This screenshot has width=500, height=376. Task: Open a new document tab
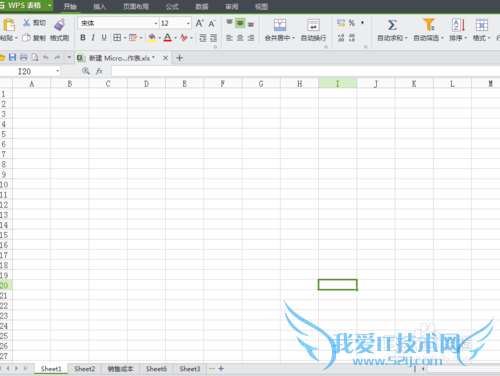click(179, 58)
